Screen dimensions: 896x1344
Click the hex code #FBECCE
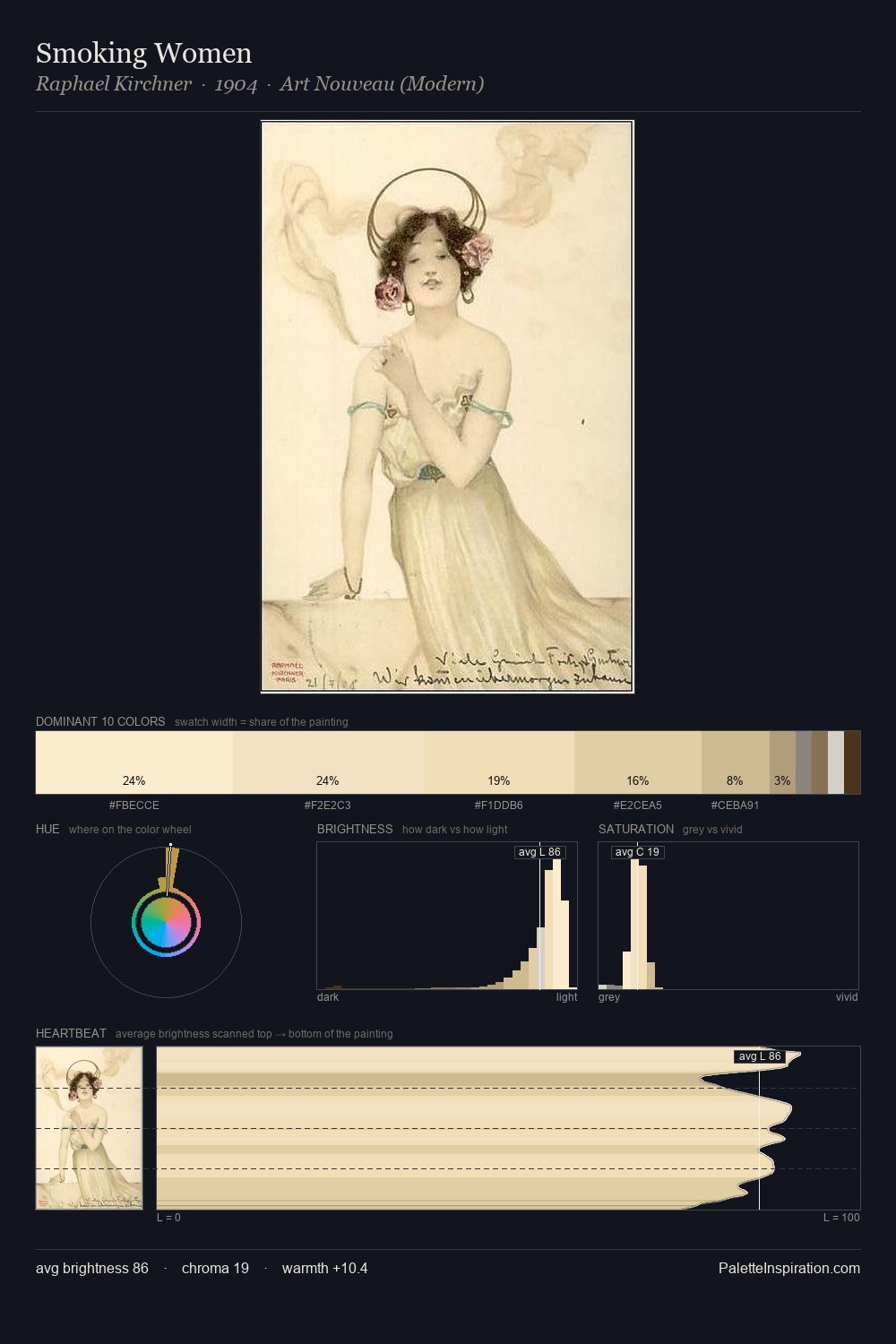(x=134, y=806)
